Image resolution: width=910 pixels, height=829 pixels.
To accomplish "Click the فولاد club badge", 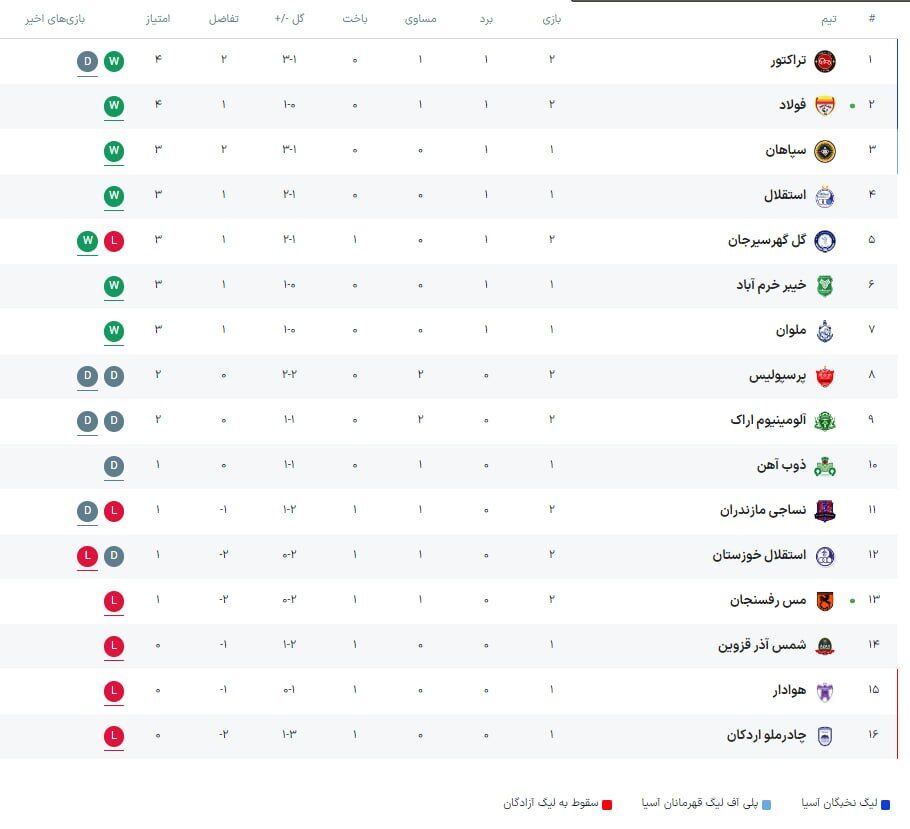I will [x=826, y=105].
